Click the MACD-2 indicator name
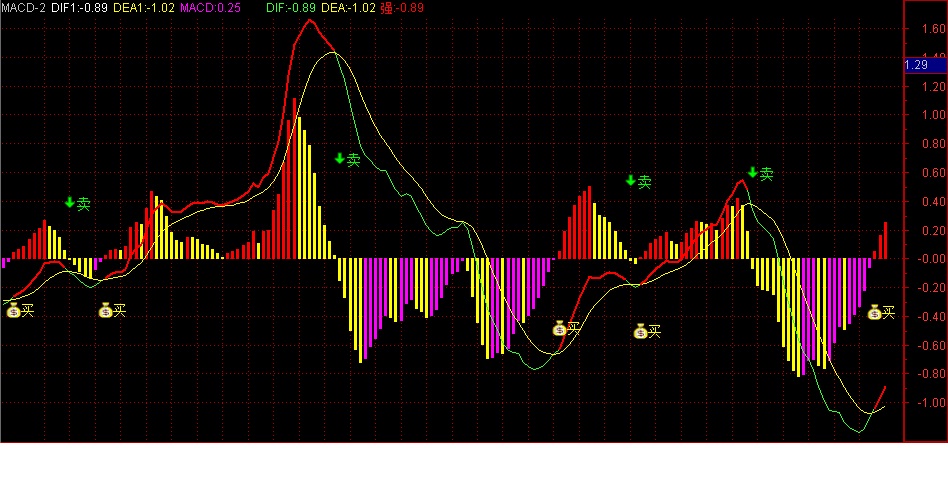Image resolution: width=948 pixels, height=480 pixels. pos(24,8)
